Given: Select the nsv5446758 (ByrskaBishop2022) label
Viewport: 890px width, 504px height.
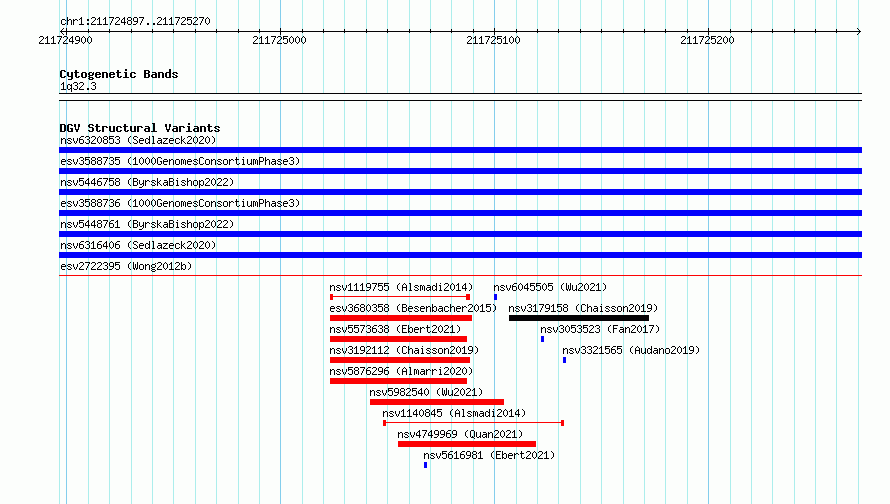Looking at the screenshot, I should click(x=147, y=182).
